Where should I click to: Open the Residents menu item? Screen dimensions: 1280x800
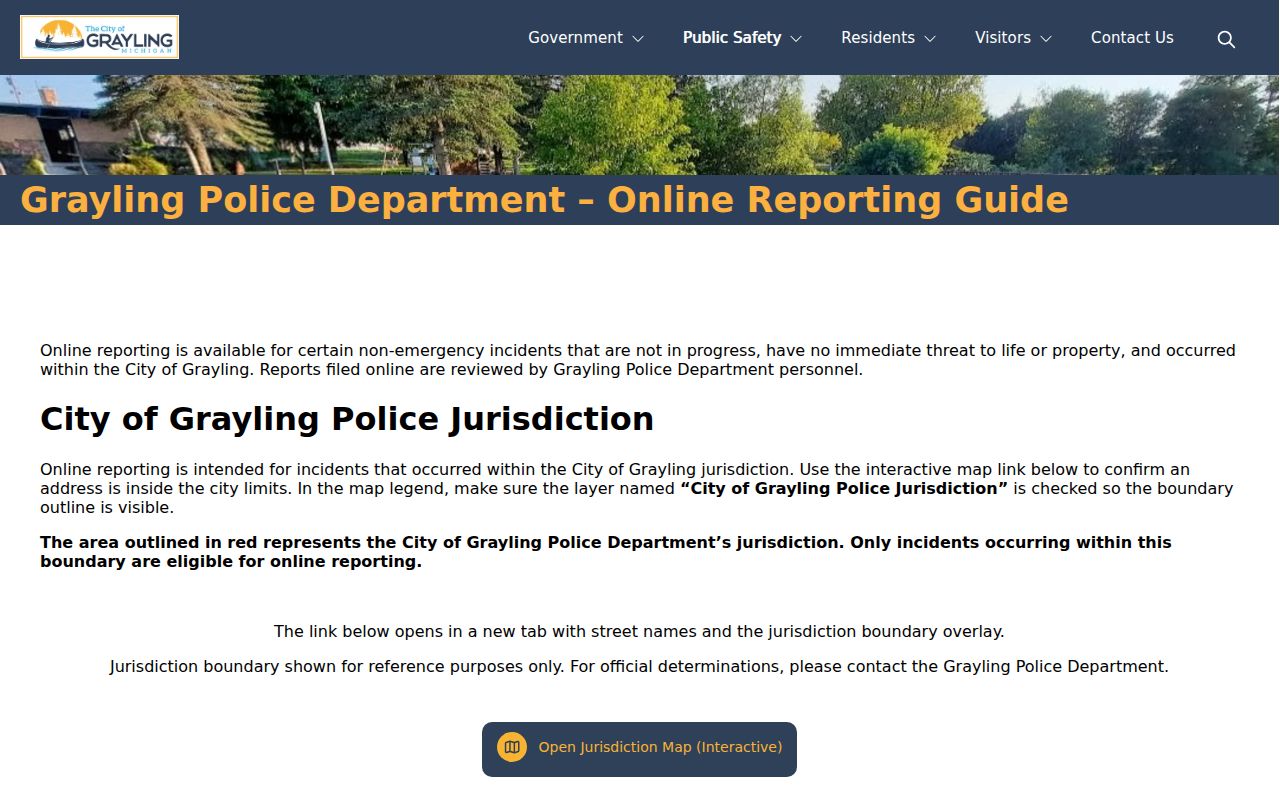pyautogui.click(x=878, y=38)
